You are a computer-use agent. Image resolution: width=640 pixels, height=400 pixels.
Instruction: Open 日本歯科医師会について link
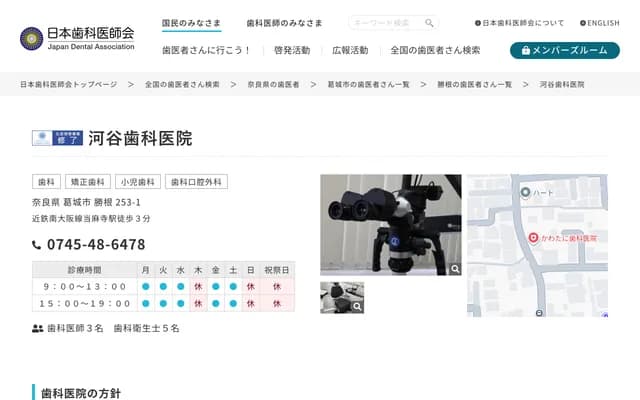click(x=519, y=23)
